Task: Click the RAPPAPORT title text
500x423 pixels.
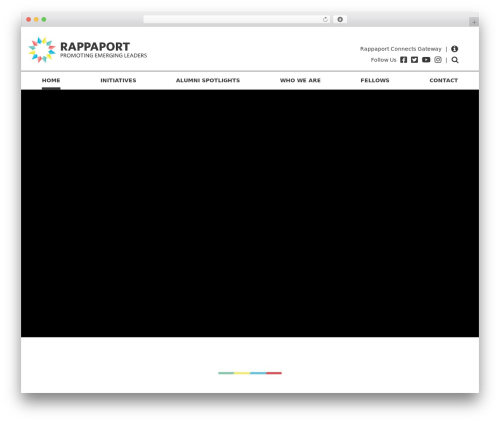Action: click(x=95, y=47)
